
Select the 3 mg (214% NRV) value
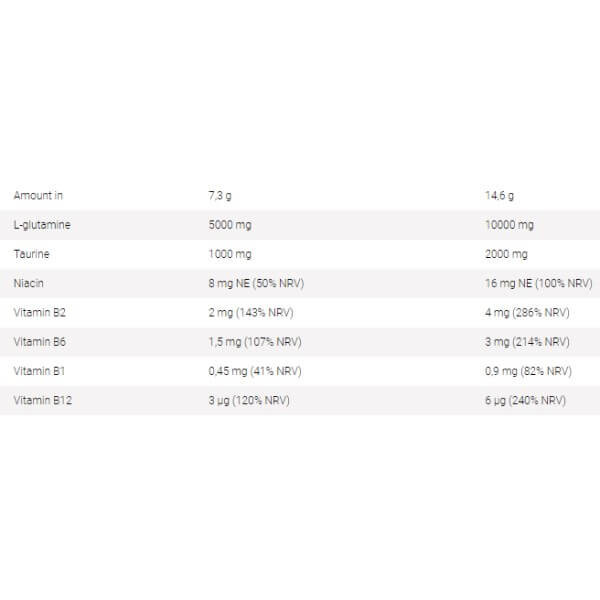[528, 342]
